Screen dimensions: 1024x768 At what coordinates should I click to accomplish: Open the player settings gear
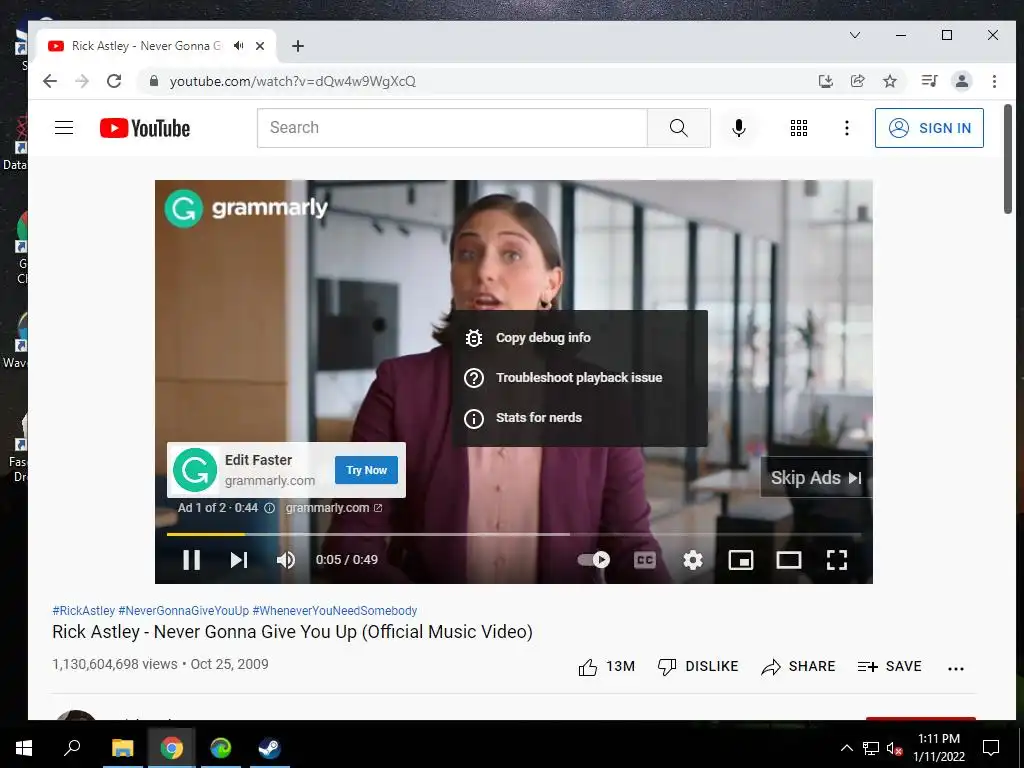[x=693, y=560]
